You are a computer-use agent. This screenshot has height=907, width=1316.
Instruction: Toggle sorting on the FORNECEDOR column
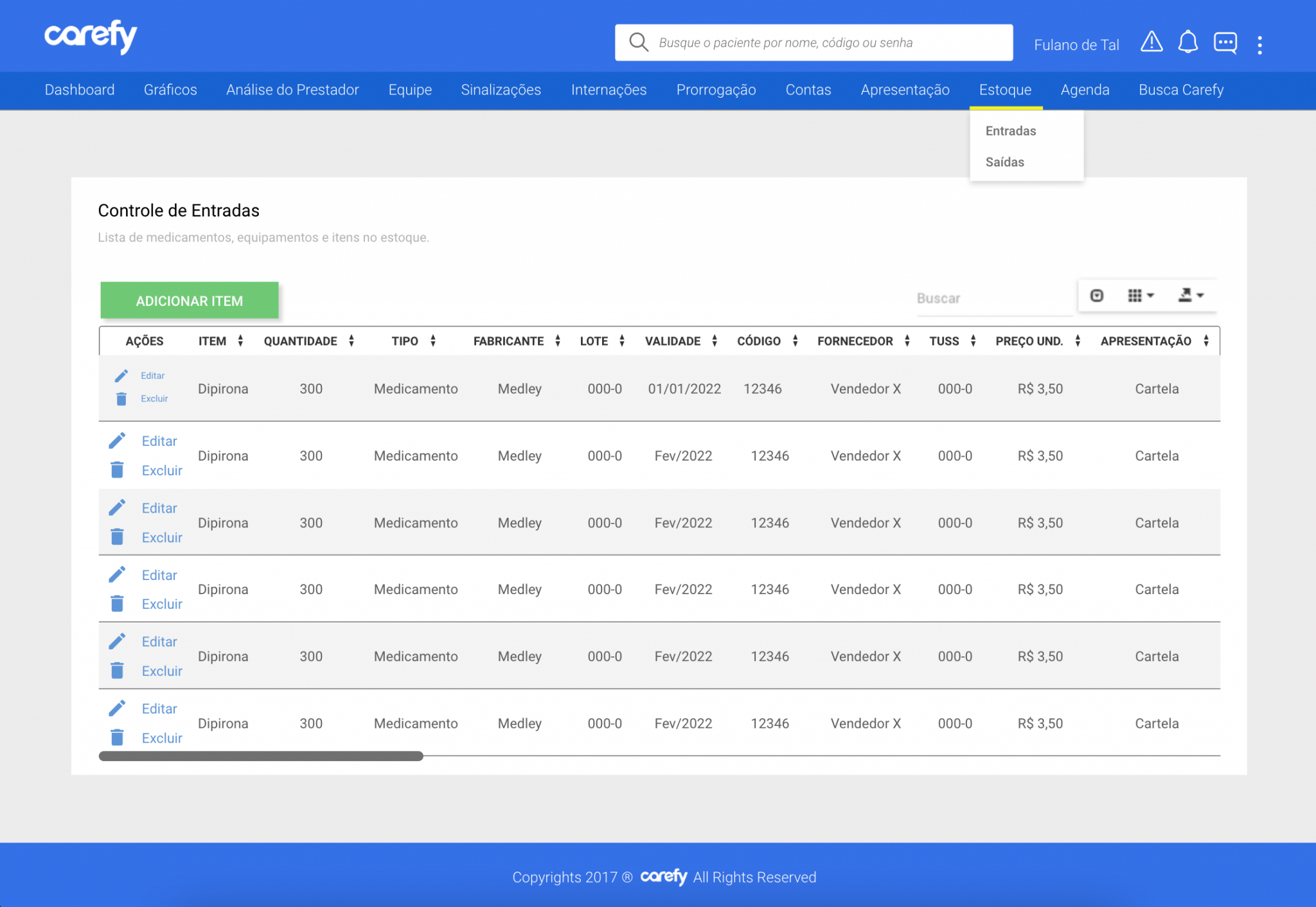(907, 341)
